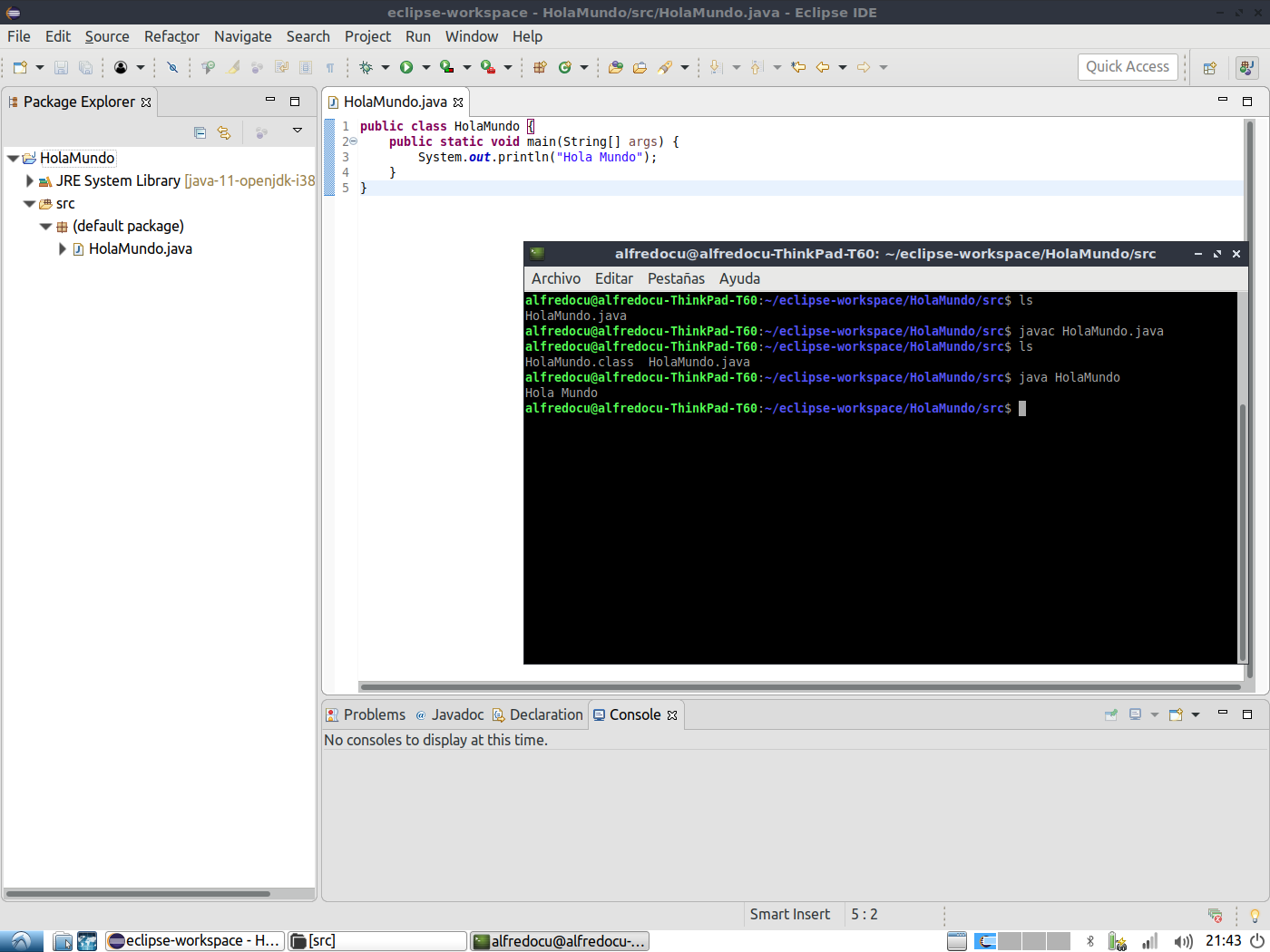Image resolution: width=1270 pixels, height=952 pixels.
Task: Switch to the Javadoc tab
Action: click(449, 714)
